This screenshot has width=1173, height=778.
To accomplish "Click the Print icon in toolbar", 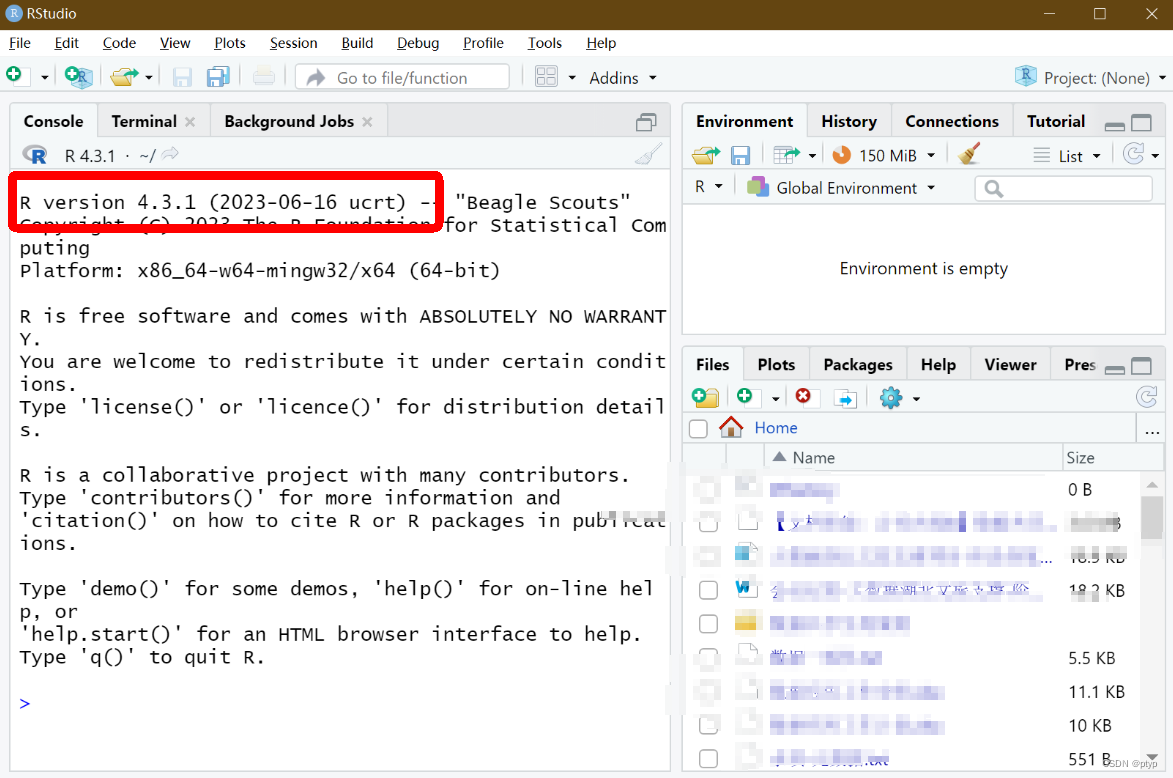I will 263,76.
